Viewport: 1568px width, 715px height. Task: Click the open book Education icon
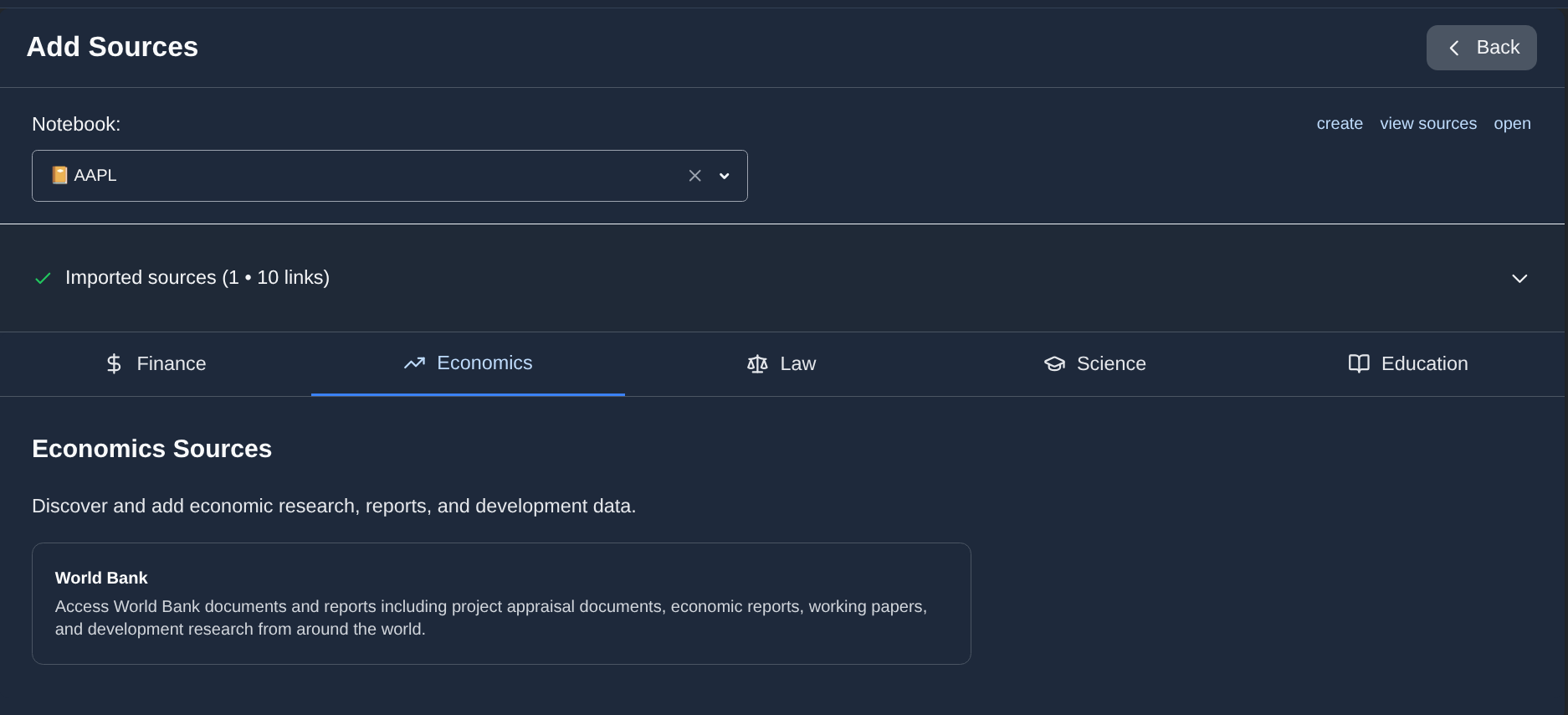tap(1359, 363)
